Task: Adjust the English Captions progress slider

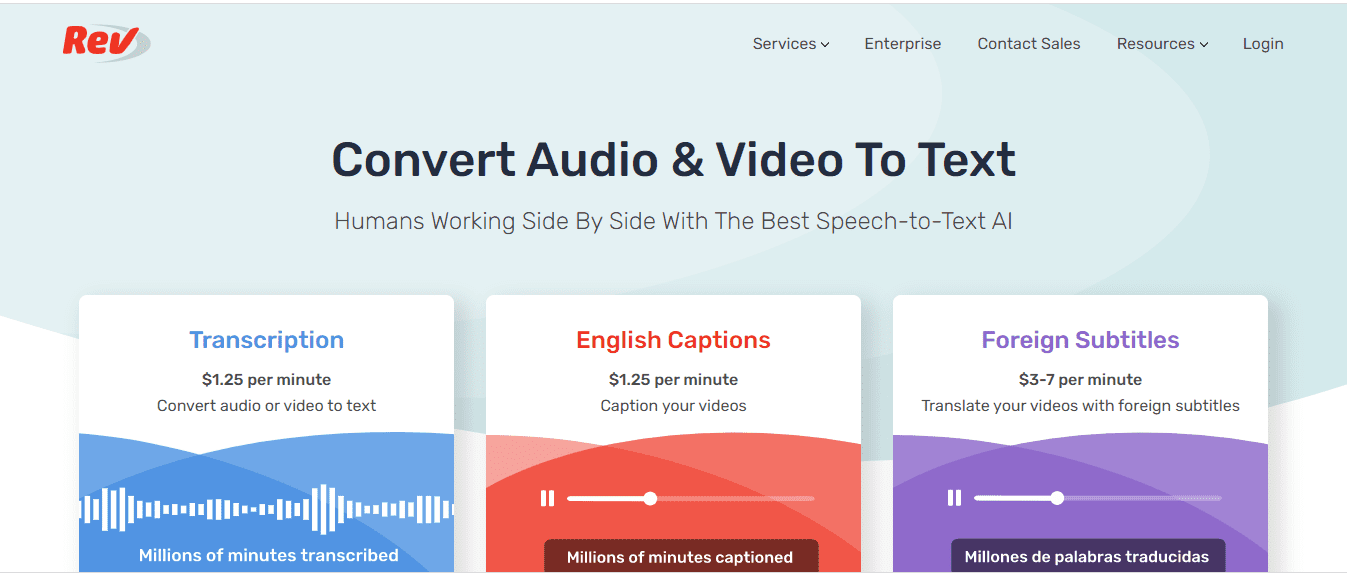Action: point(691,498)
